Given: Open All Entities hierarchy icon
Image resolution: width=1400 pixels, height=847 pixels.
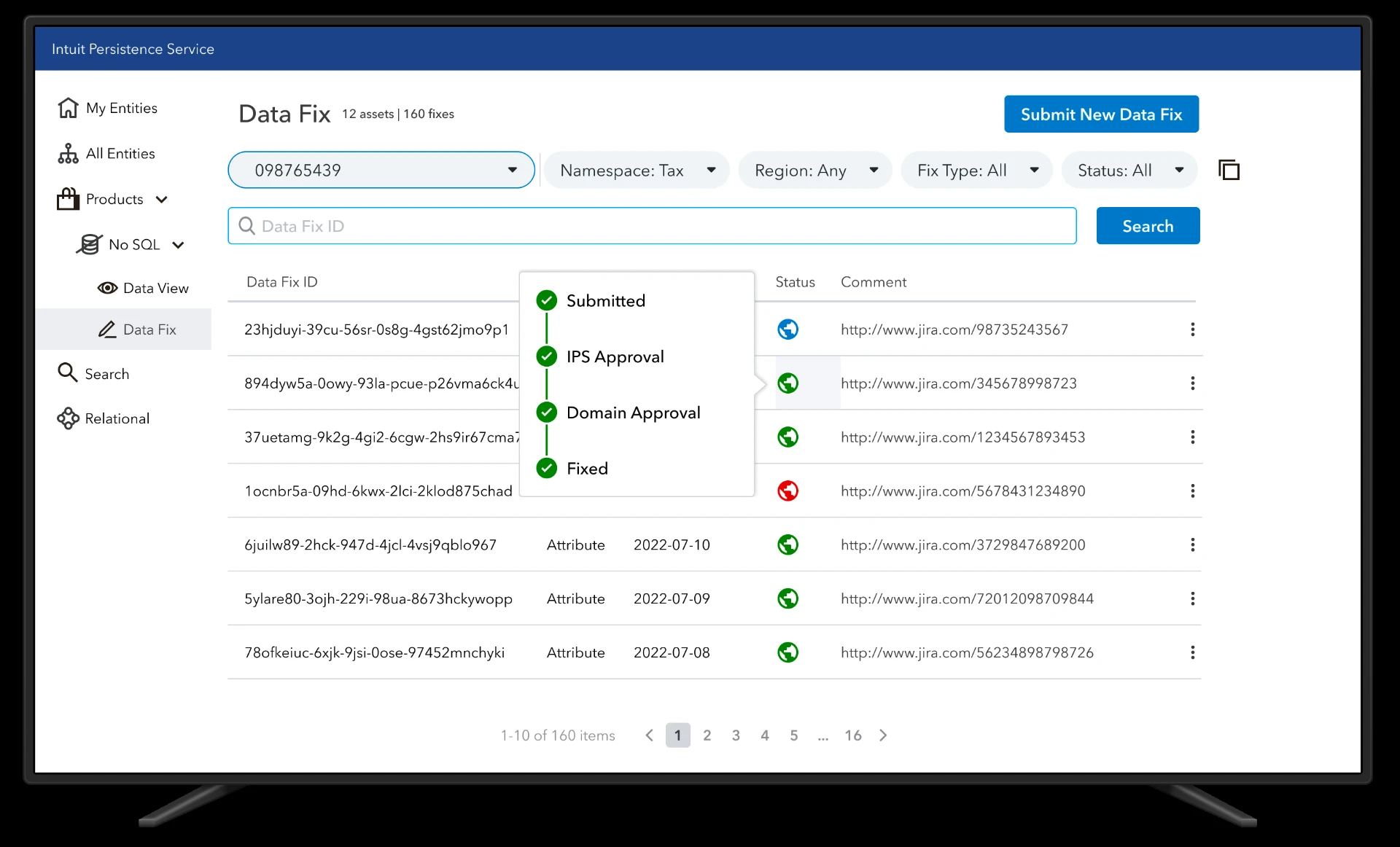Looking at the screenshot, I should 68,154.
